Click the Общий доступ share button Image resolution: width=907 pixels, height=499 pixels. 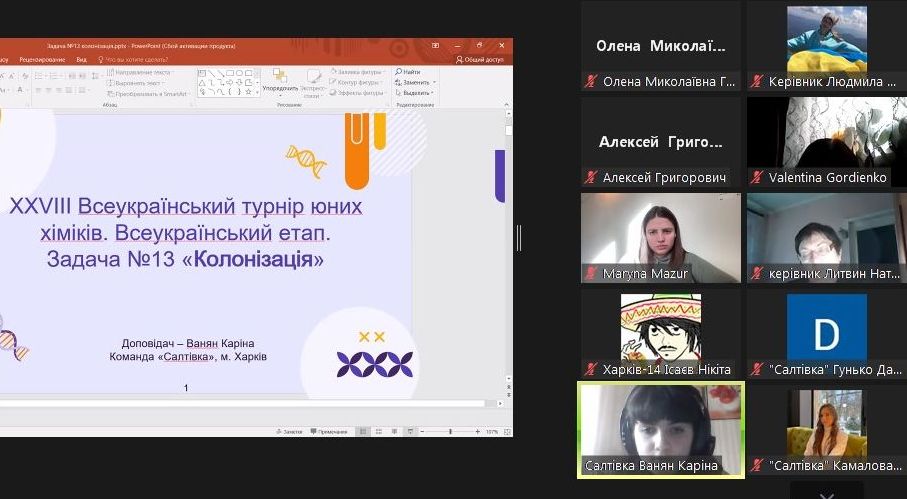480,60
